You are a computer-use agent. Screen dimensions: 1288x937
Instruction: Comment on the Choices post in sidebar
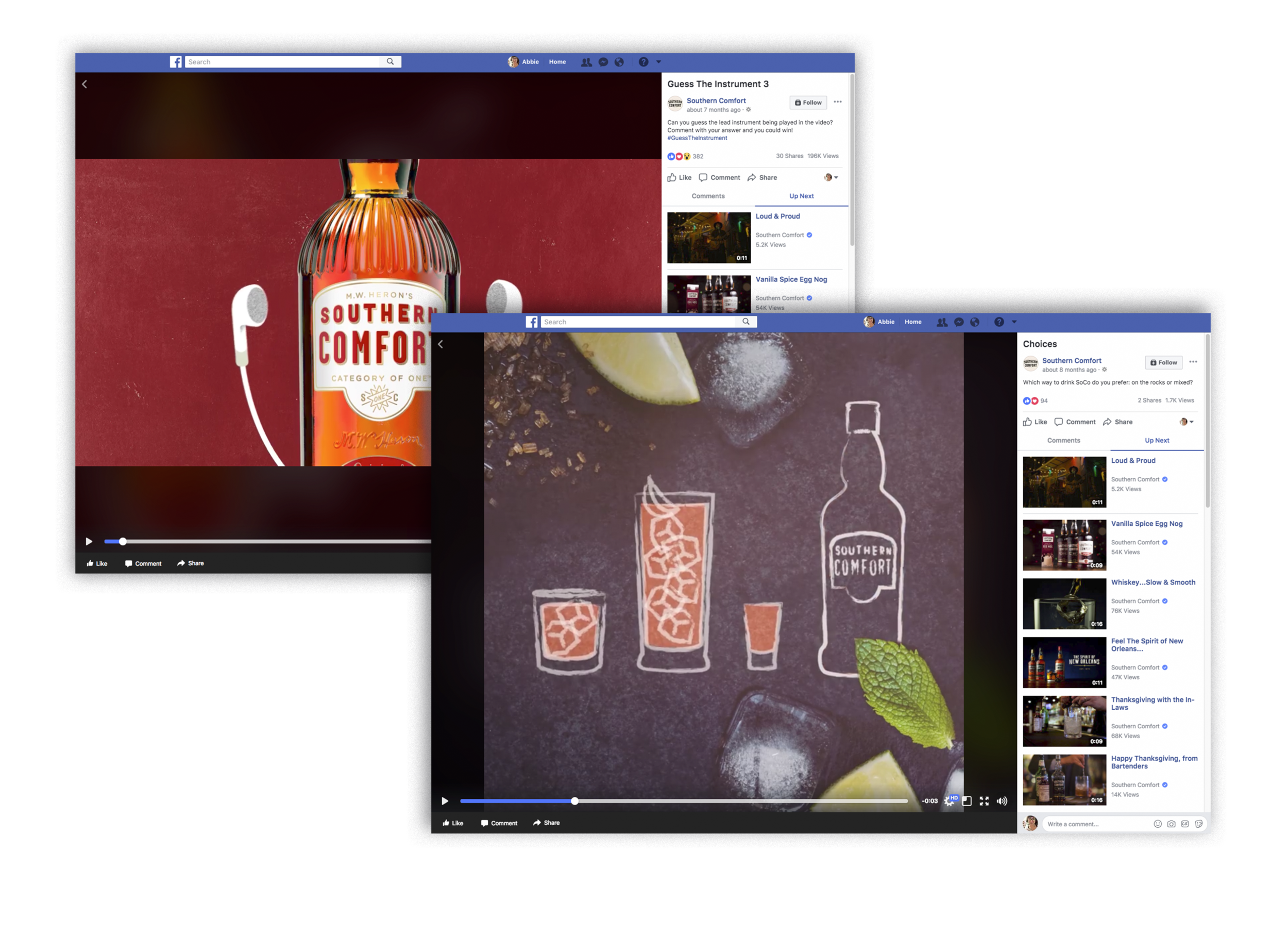1075,422
